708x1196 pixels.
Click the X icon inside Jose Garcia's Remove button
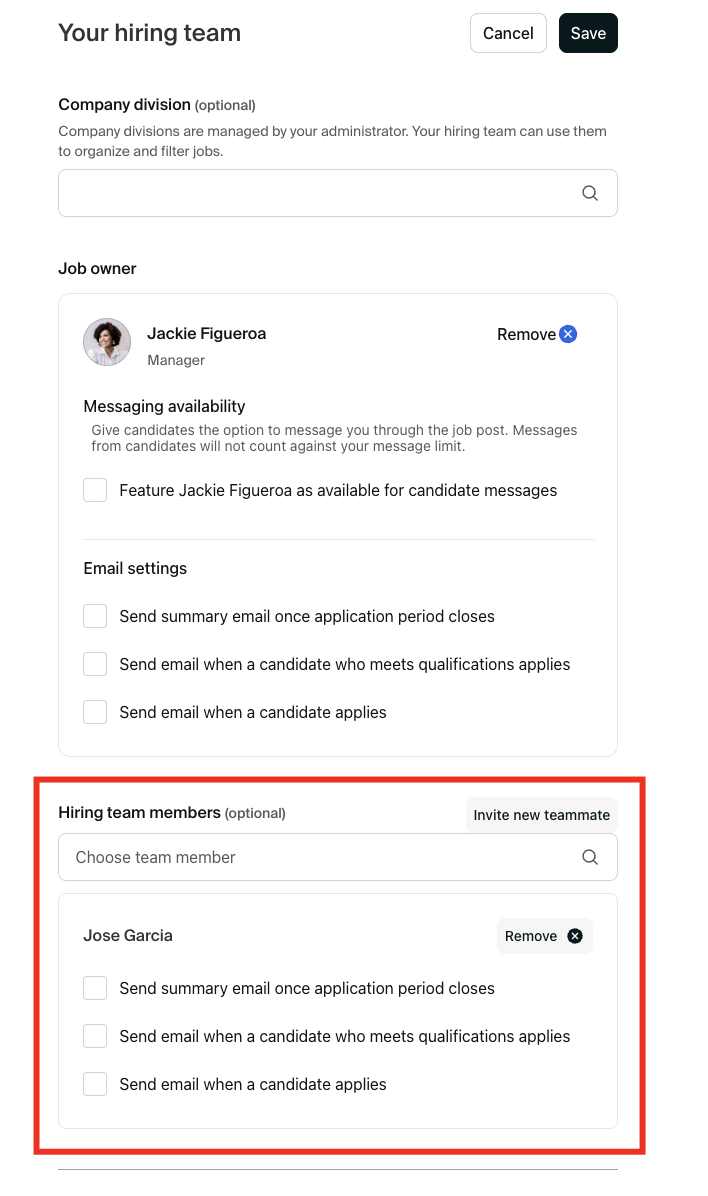coord(575,935)
